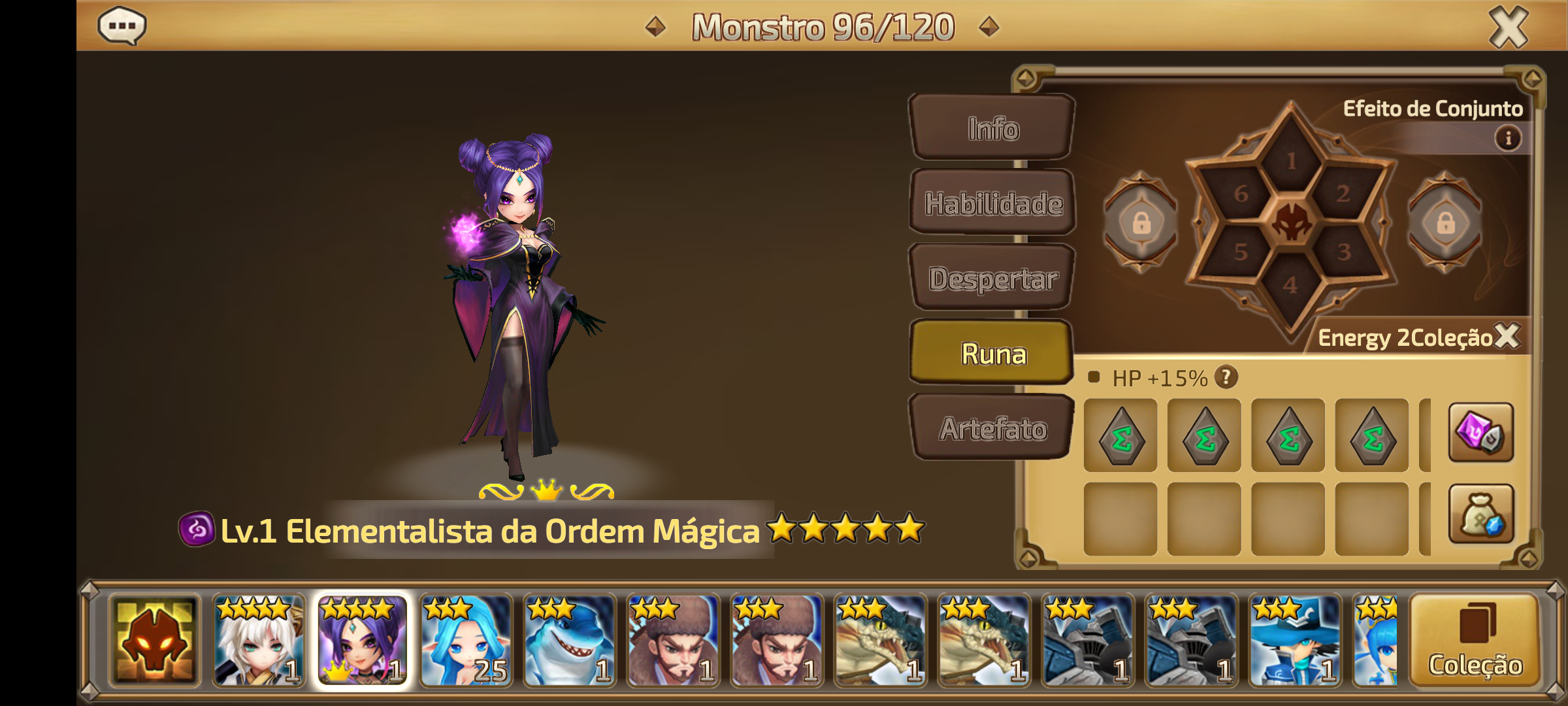Select the blue shark monster thumbnail
1568x706 pixels.
(x=570, y=641)
